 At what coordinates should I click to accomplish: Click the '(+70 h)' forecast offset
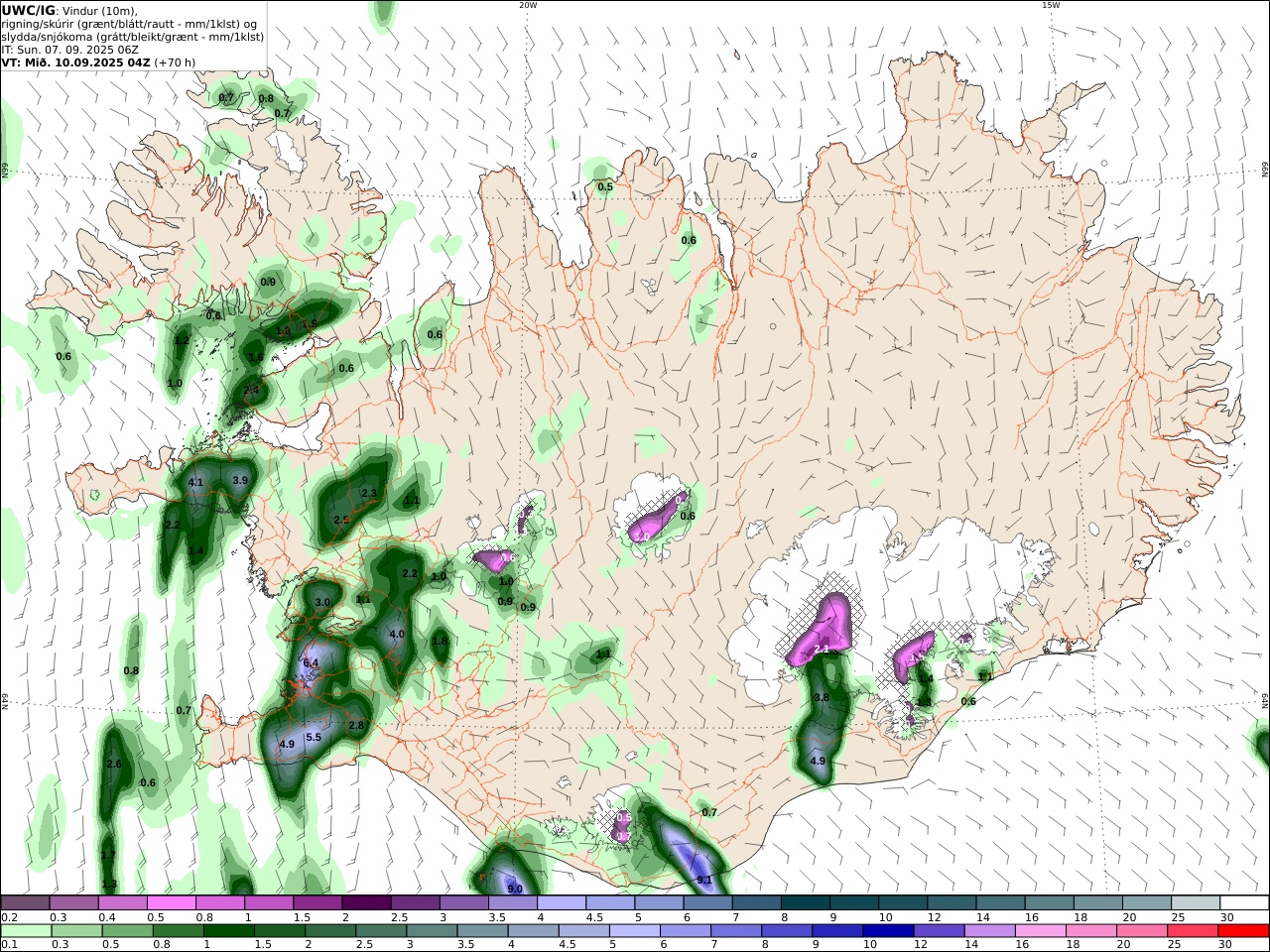click(175, 61)
